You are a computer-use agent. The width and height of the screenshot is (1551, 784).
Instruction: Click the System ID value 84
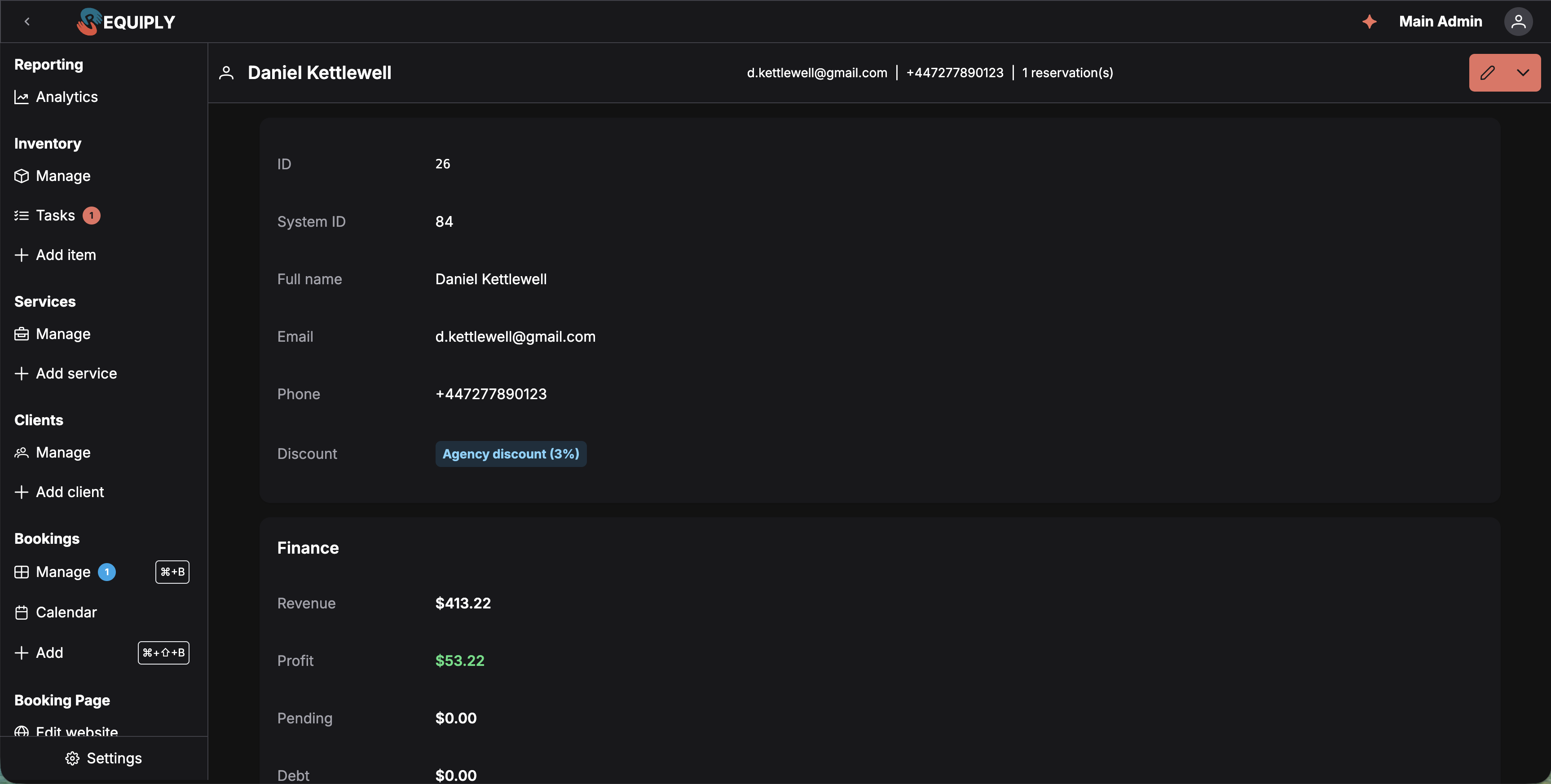tap(445, 221)
